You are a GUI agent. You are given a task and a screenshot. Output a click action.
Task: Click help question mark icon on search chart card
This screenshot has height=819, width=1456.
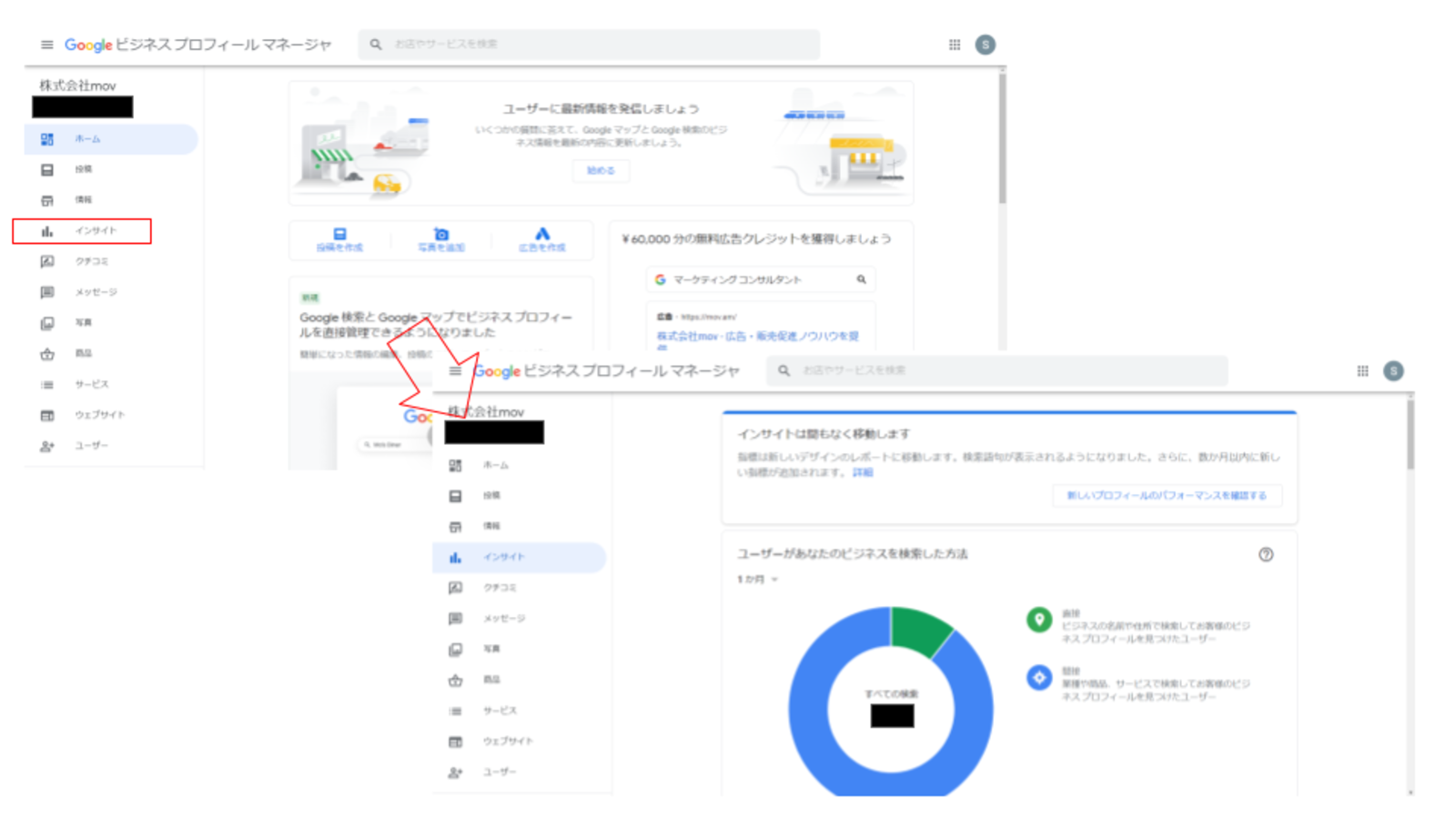point(1266,555)
